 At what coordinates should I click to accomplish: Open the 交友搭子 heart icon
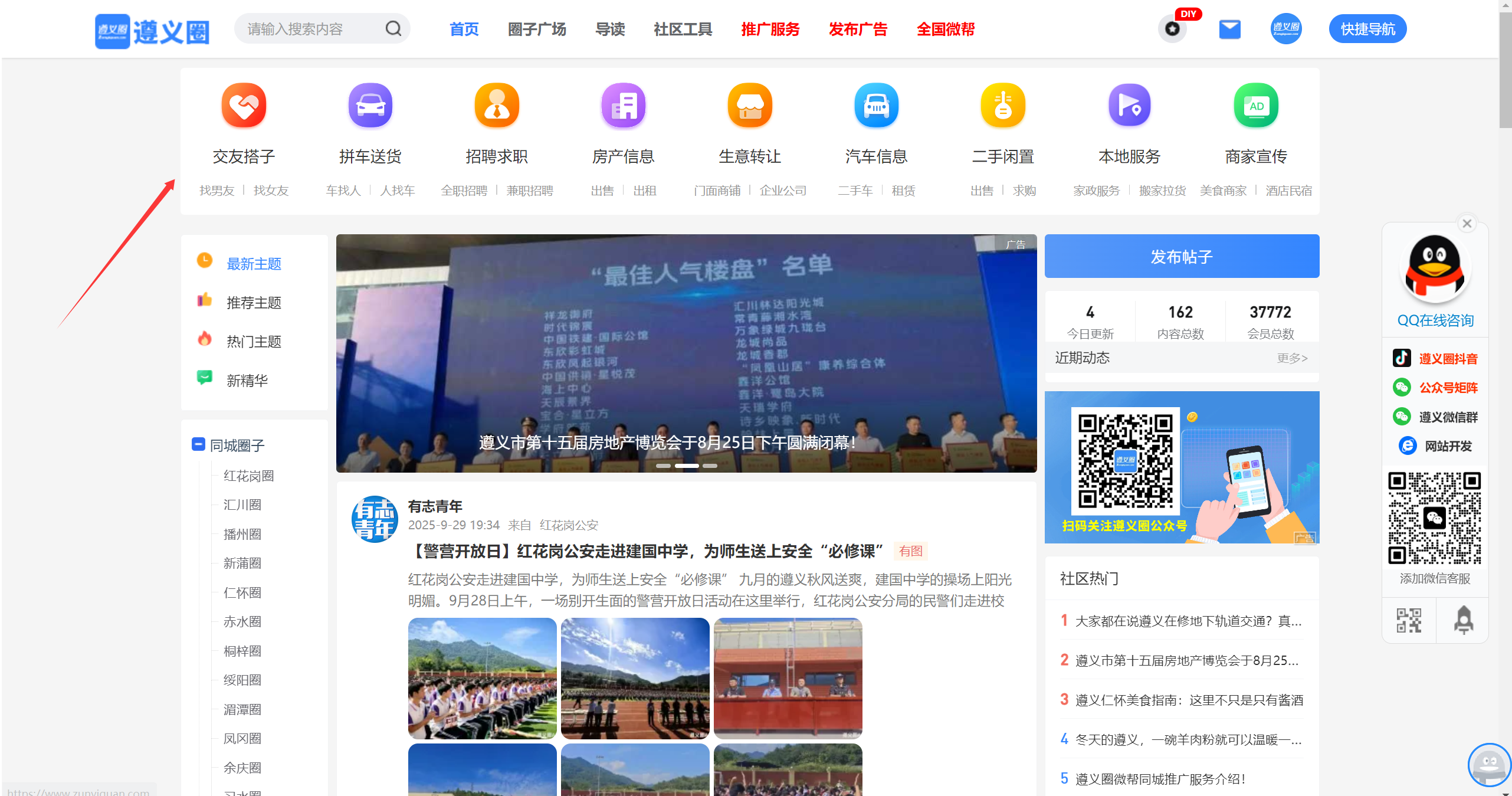pyautogui.click(x=244, y=105)
